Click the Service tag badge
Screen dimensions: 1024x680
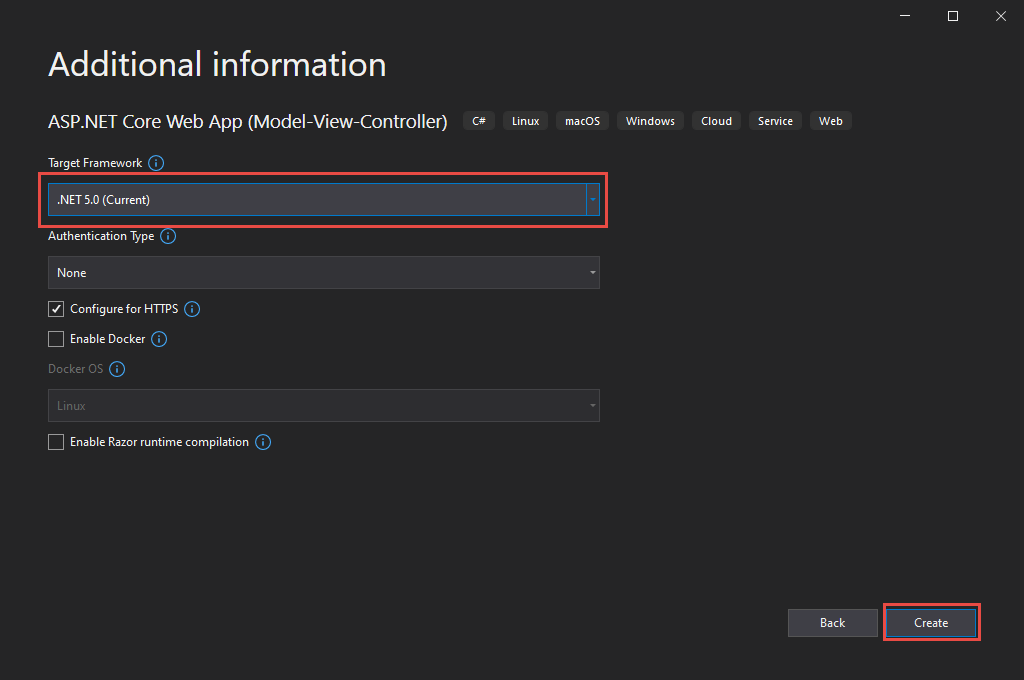775,120
